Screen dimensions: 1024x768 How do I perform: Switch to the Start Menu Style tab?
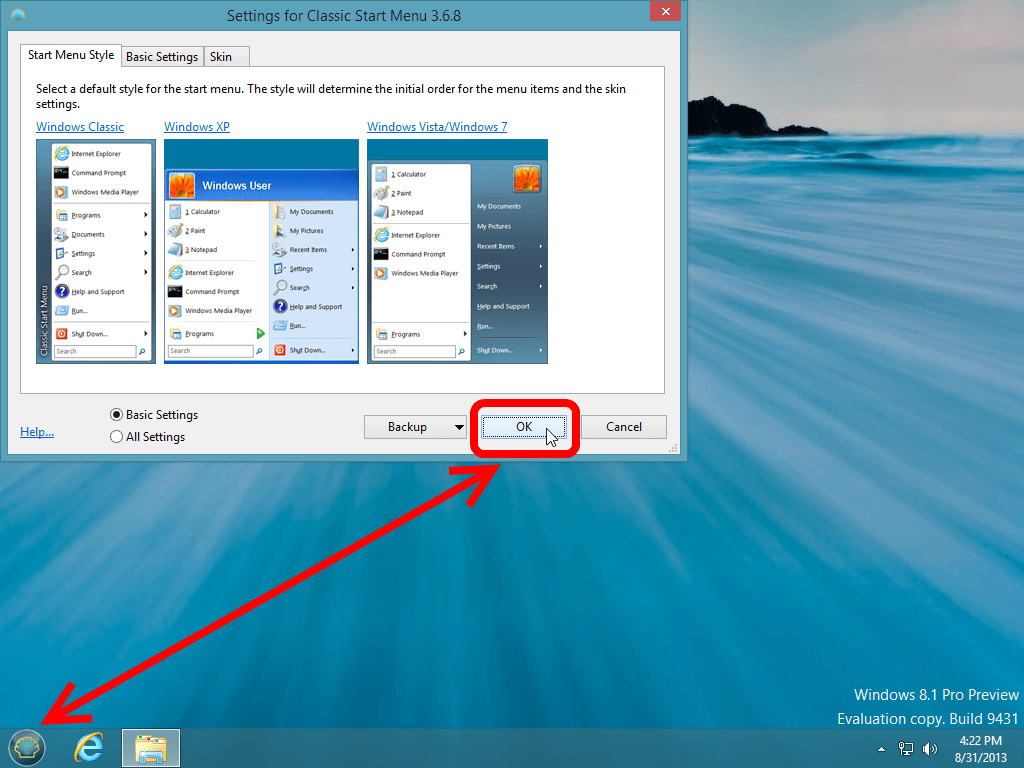(x=71, y=56)
